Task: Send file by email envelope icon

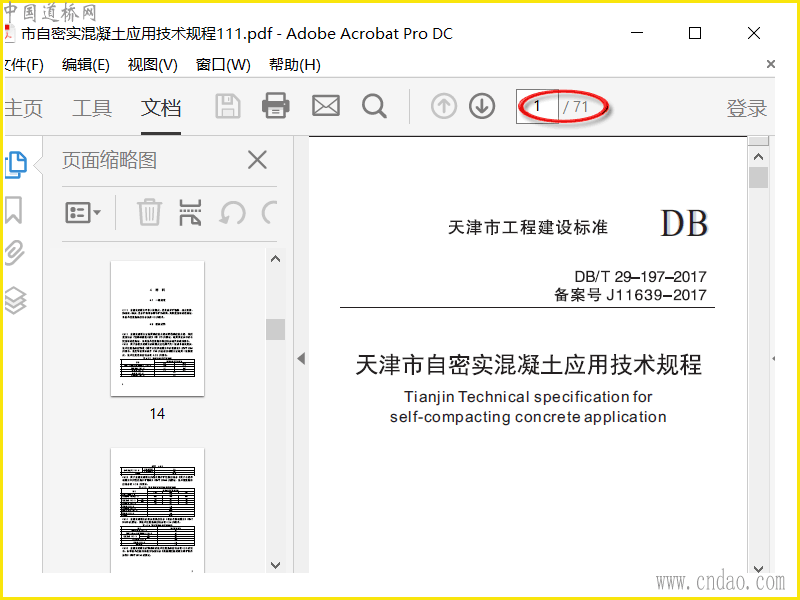Action: [x=326, y=106]
